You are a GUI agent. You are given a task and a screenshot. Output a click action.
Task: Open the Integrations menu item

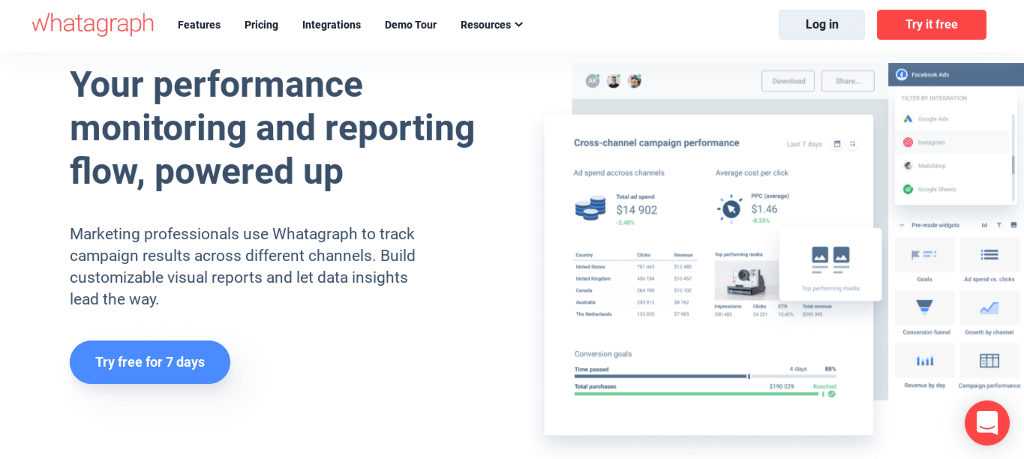(x=331, y=25)
